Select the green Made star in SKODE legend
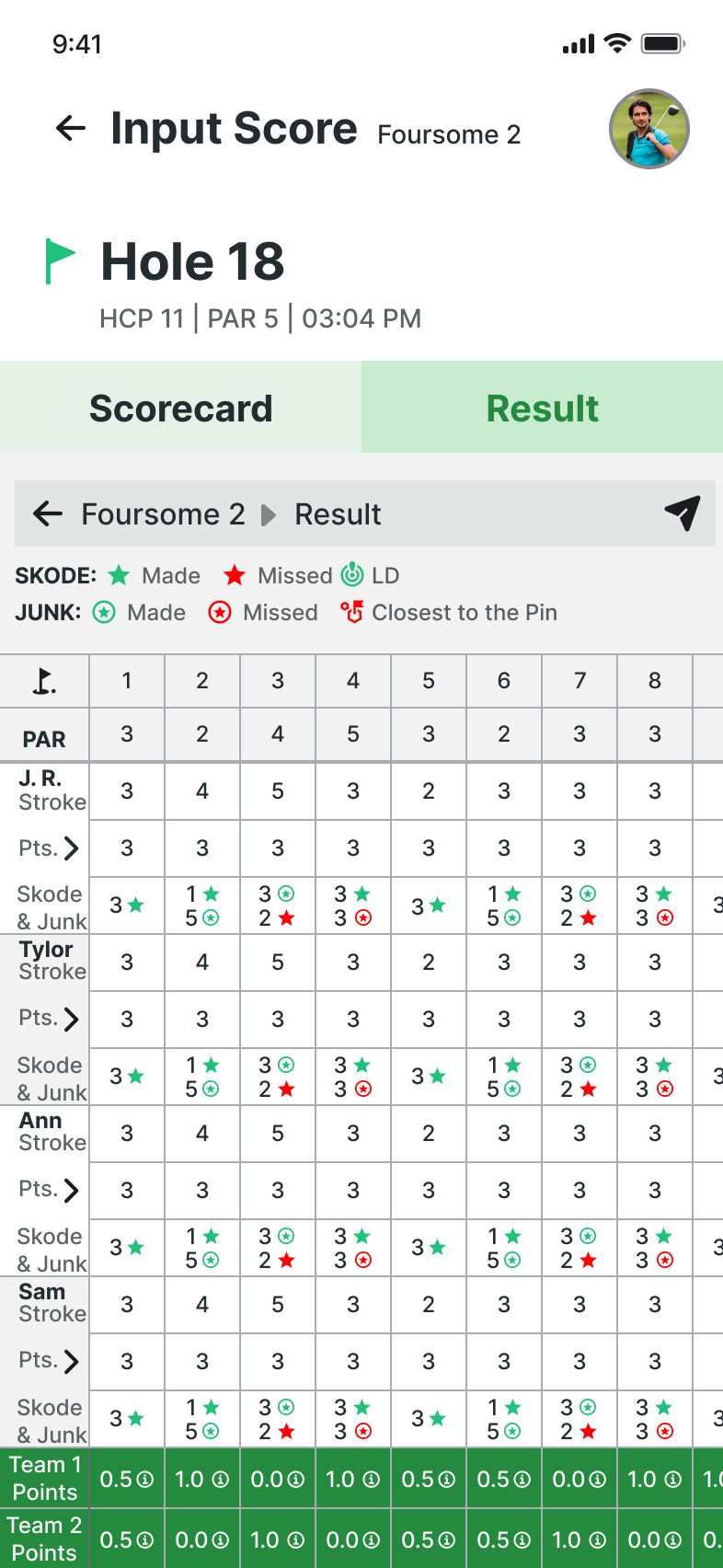723x1568 pixels. pyautogui.click(x=119, y=575)
